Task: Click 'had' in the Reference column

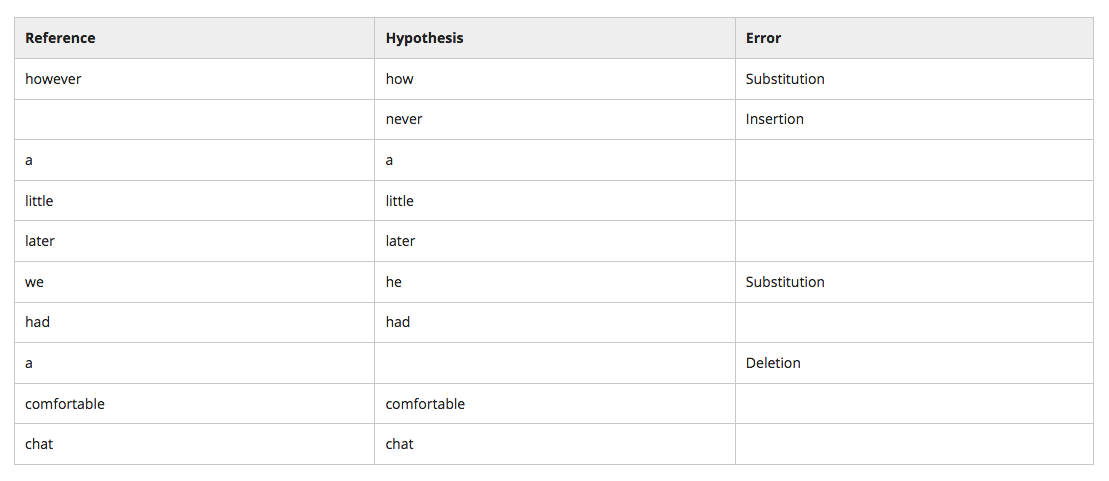Action: point(37,323)
